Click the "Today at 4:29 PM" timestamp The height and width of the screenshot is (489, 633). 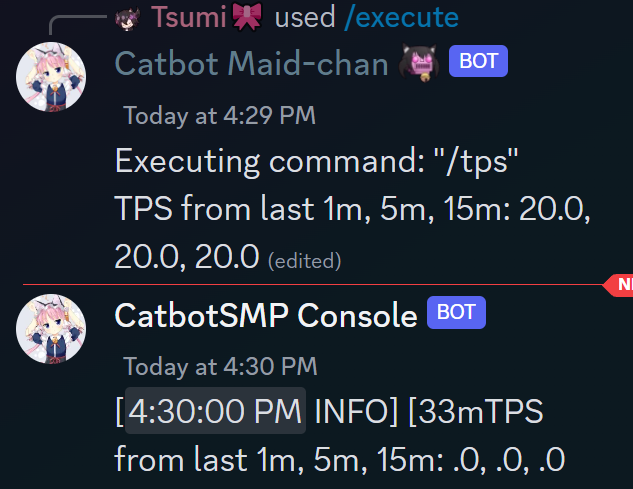(219, 115)
